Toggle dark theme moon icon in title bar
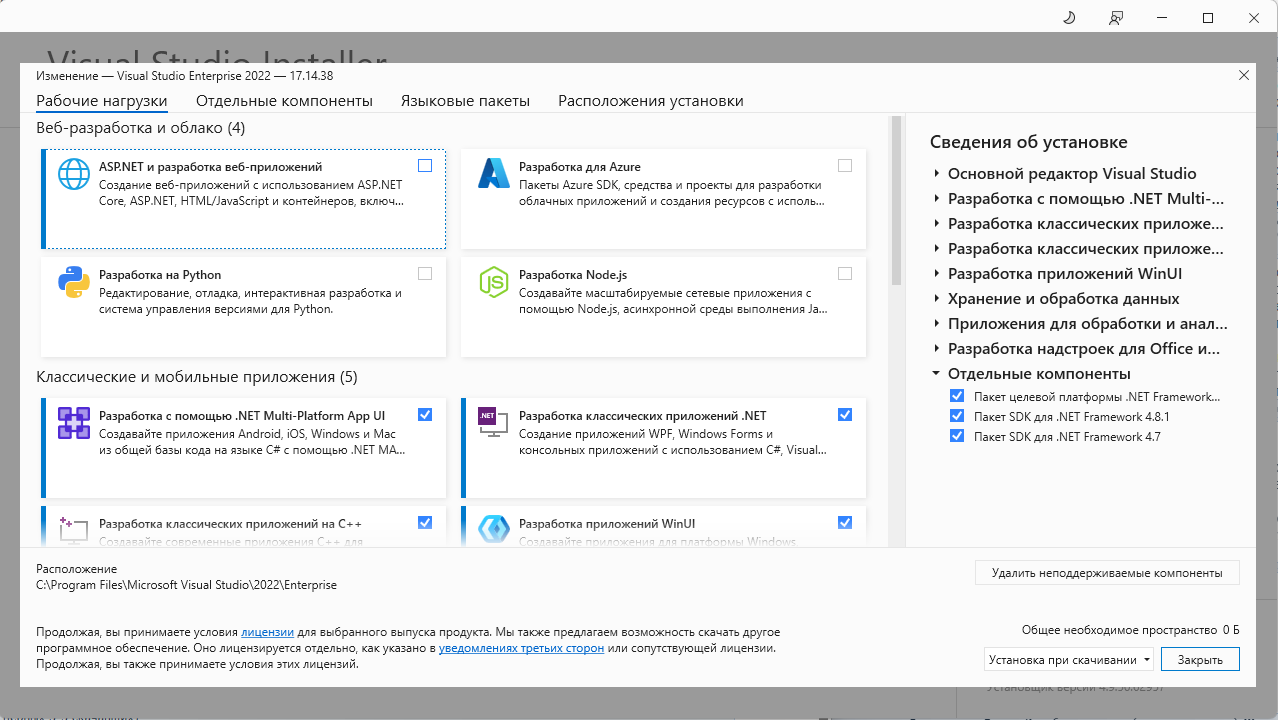Viewport: 1278px width, 720px height. point(1069,18)
